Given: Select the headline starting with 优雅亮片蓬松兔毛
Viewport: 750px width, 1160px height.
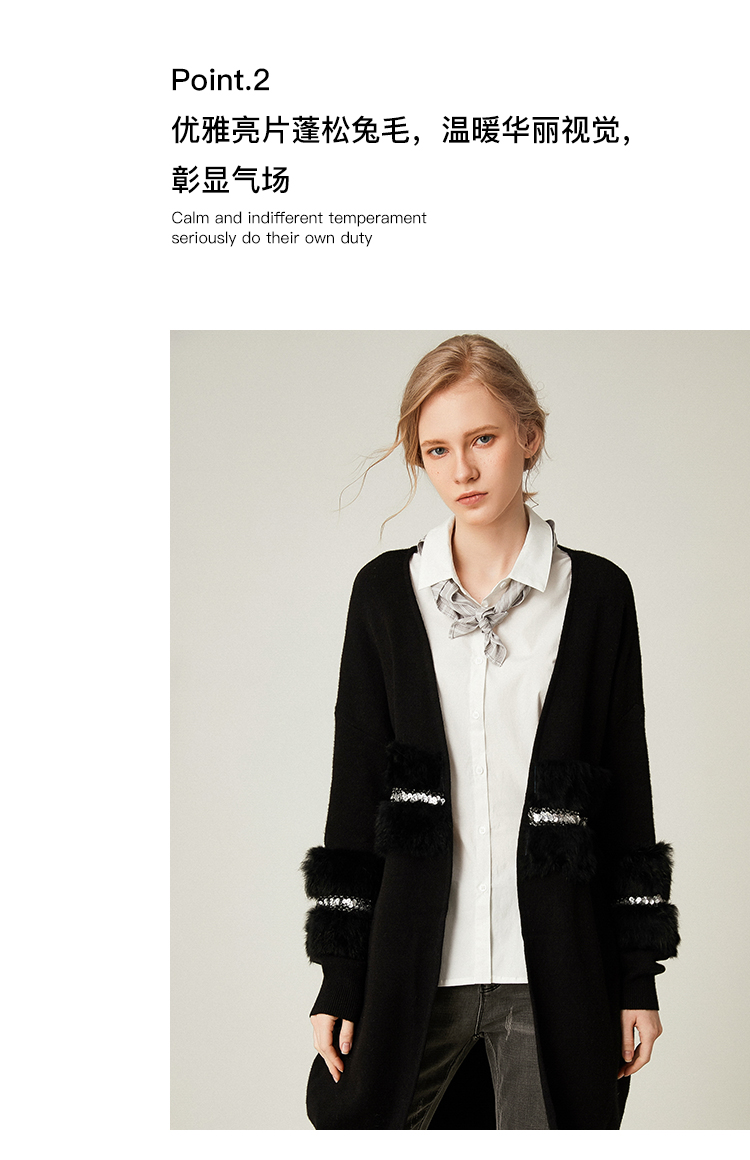Looking at the screenshot, I should coord(403,130).
